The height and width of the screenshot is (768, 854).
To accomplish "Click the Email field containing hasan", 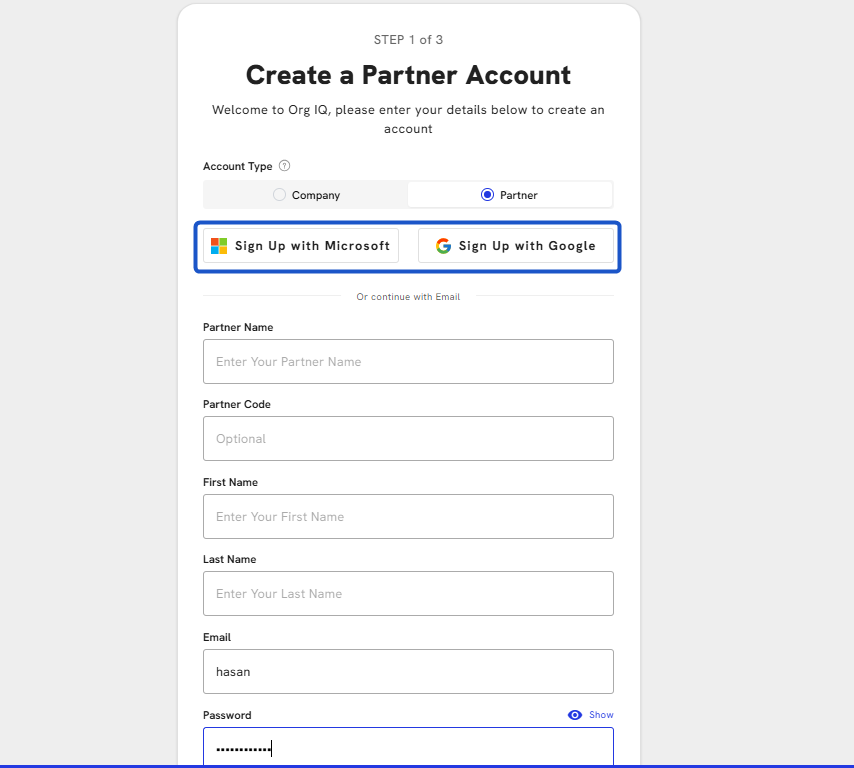I will coord(408,671).
